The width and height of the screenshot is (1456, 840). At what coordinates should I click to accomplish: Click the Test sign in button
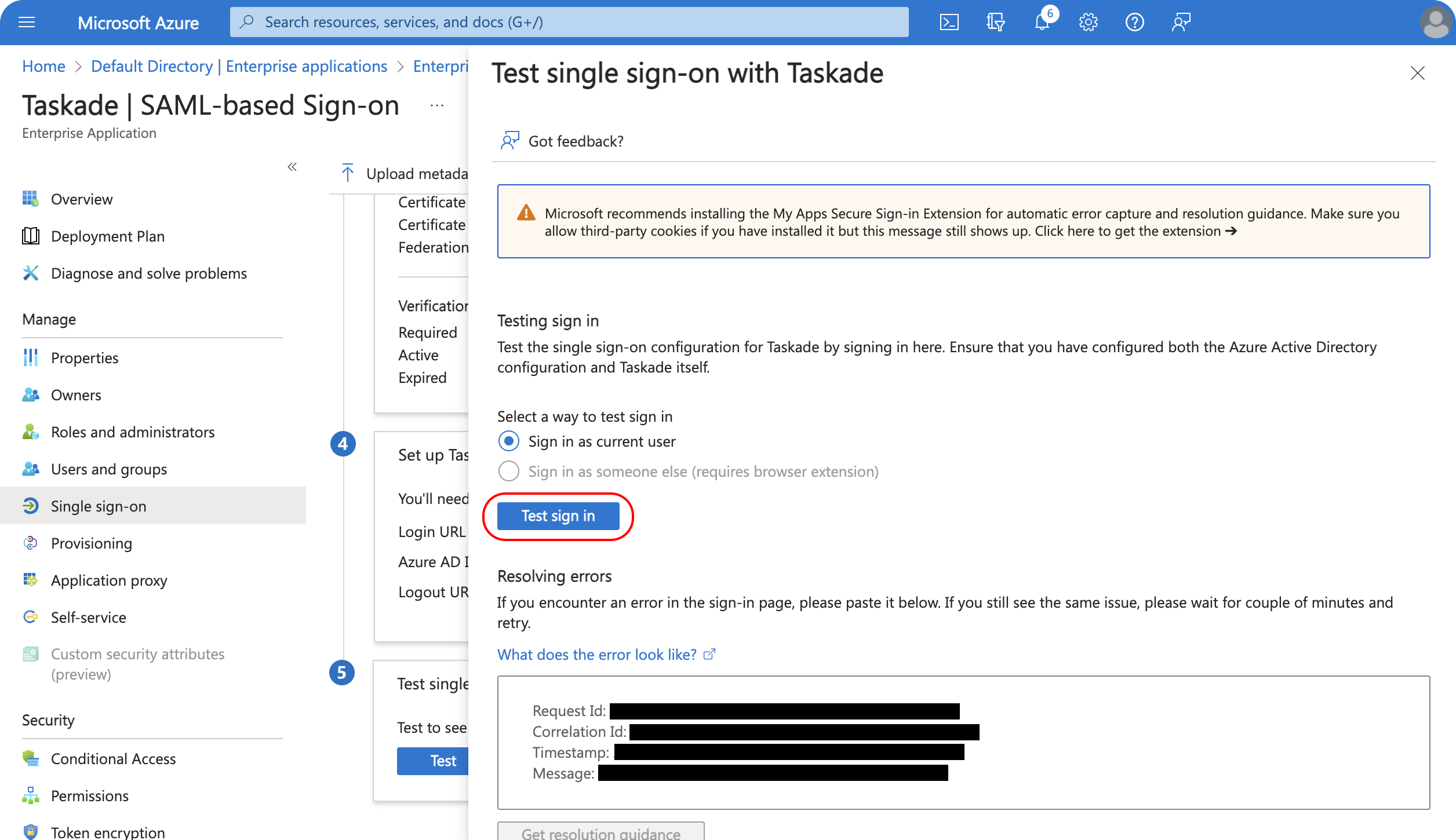tap(558, 516)
